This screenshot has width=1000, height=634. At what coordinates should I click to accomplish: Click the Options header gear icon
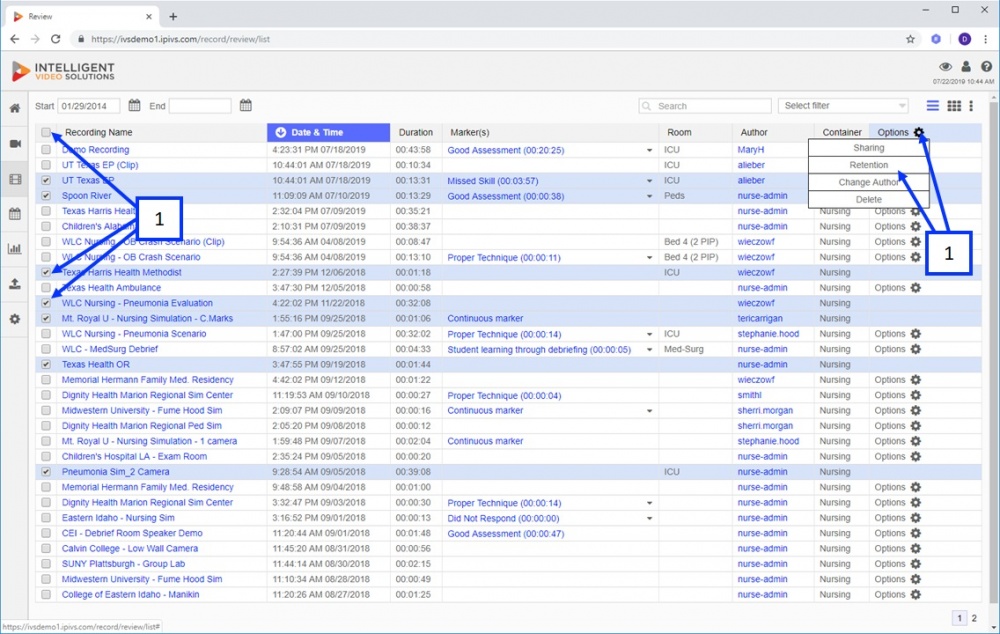tap(918, 132)
